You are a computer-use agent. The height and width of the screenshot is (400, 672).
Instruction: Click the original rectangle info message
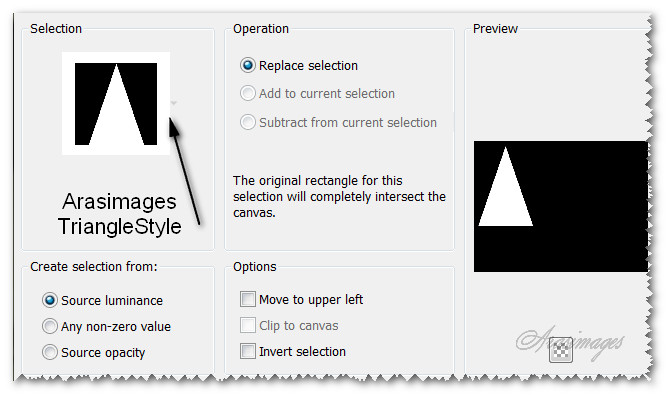coord(339,196)
